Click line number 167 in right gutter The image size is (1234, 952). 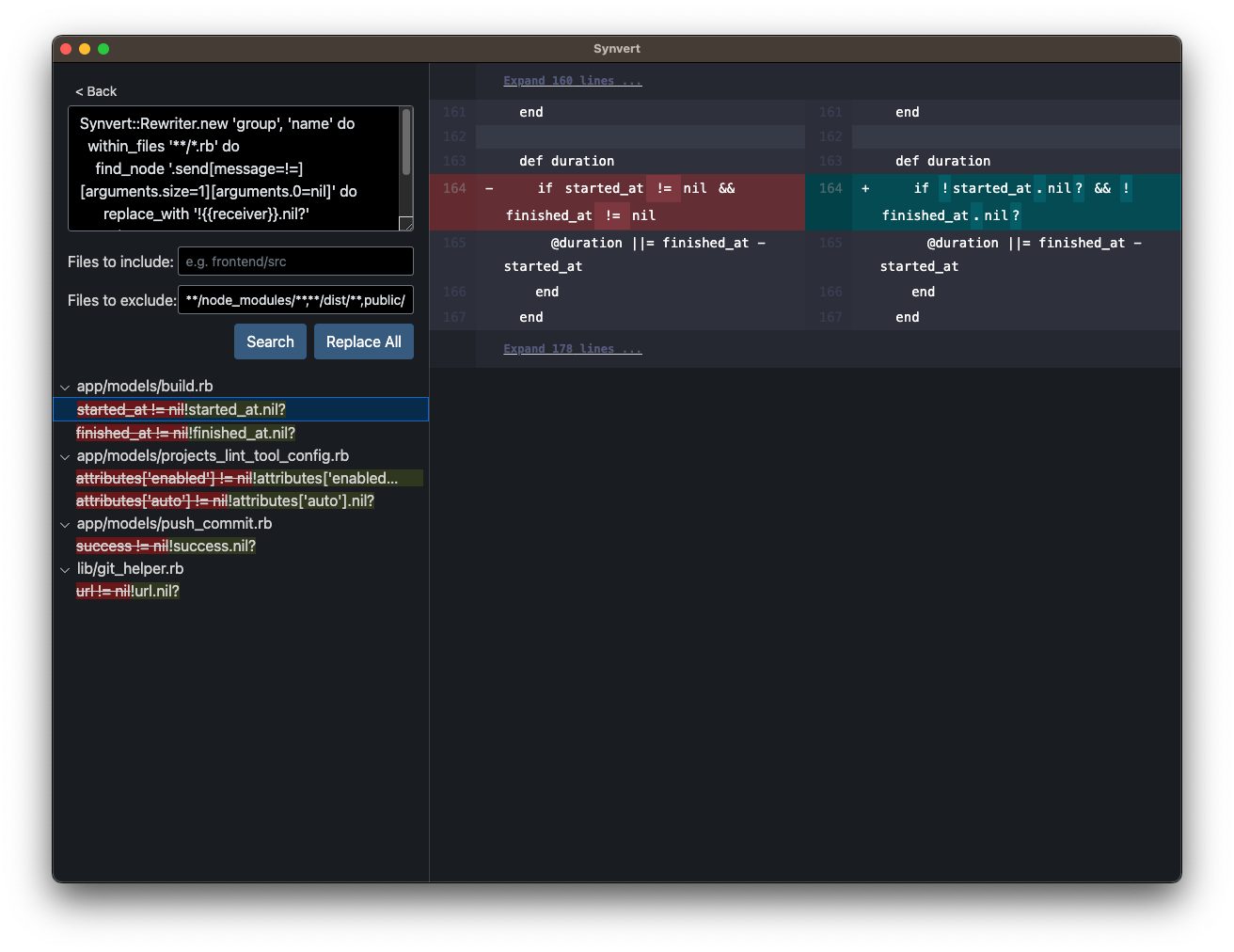pyautogui.click(x=831, y=317)
